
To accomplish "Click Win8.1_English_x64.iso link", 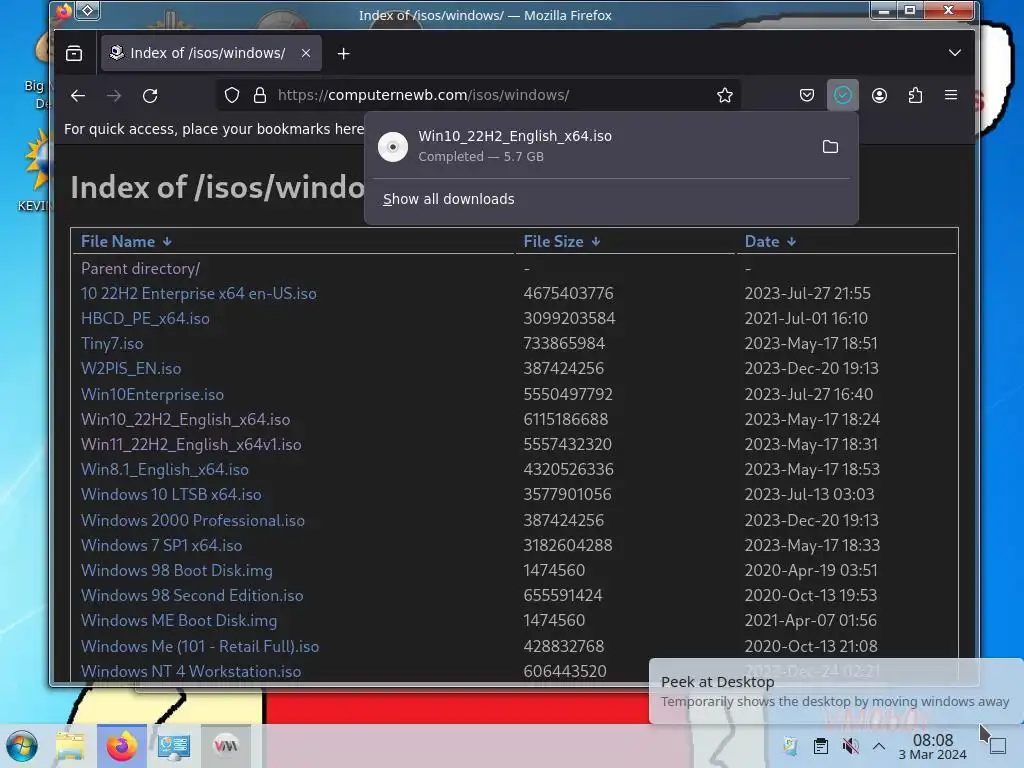I will click(165, 470).
